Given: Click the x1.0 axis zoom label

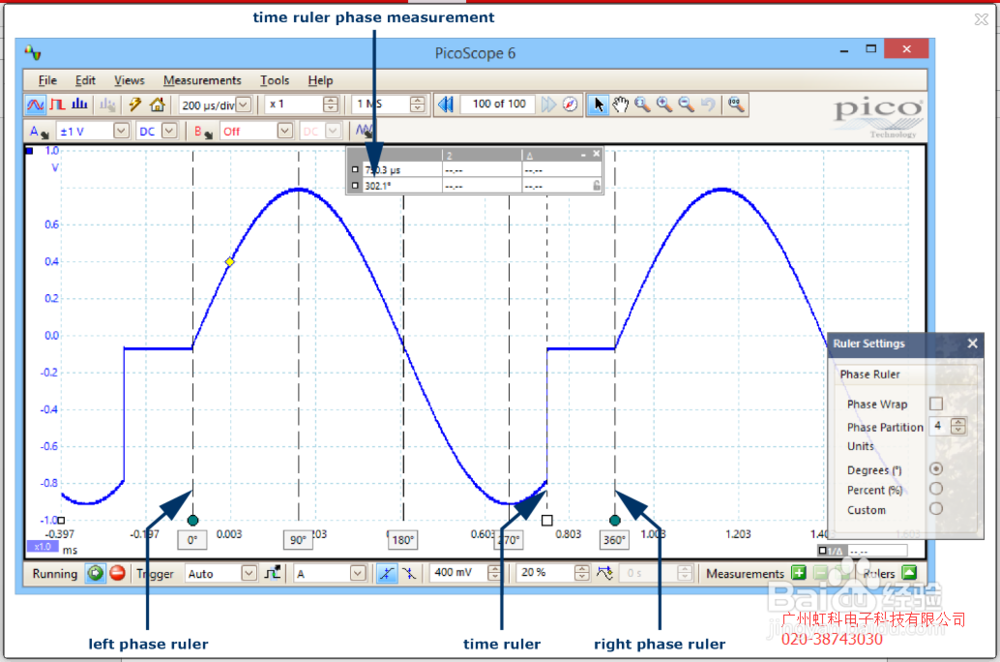Looking at the screenshot, I should pos(43,547).
